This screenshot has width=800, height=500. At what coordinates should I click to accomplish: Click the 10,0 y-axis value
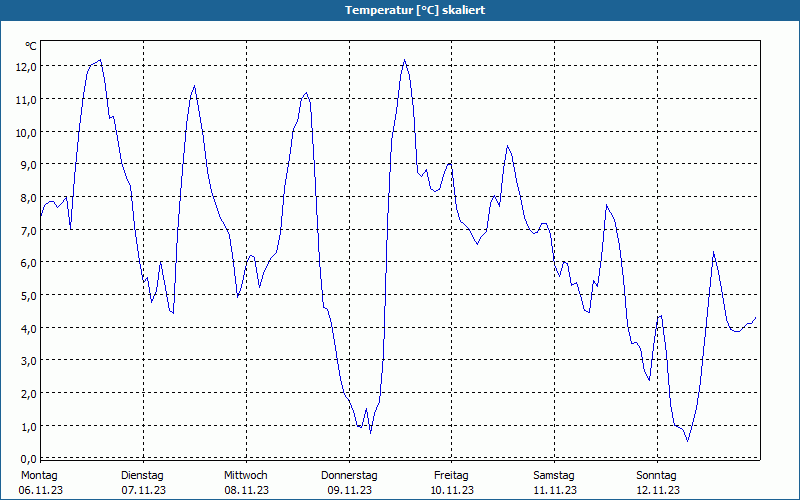coord(26,132)
